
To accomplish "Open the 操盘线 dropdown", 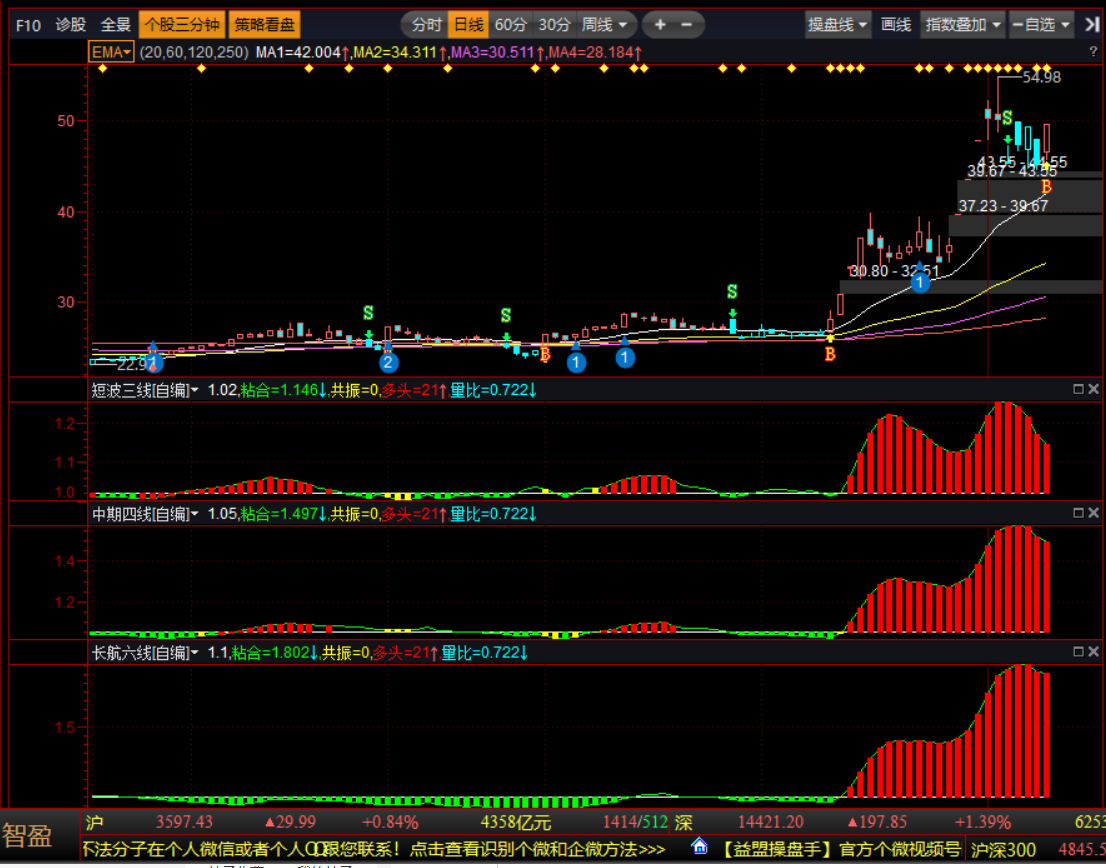I will [x=838, y=25].
